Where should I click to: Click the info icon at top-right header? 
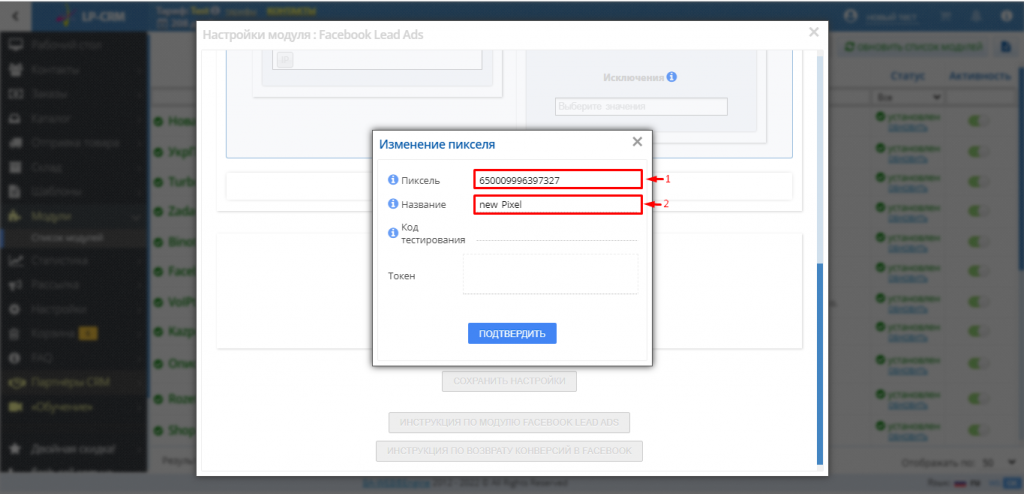point(1006,15)
